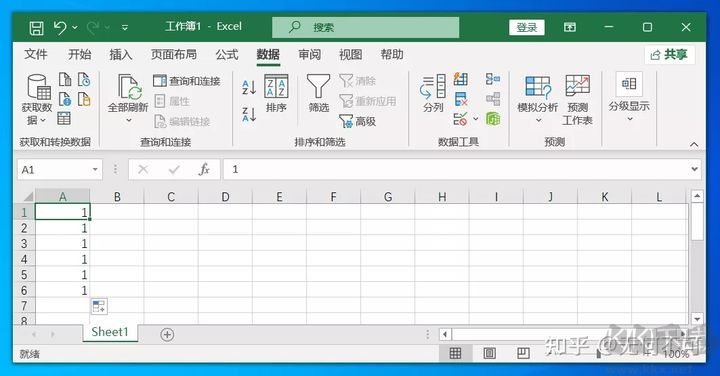The height and width of the screenshot is (376, 720).
Task: Open the 公式 ribbon tab
Action: pyautogui.click(x=227, y=55)
